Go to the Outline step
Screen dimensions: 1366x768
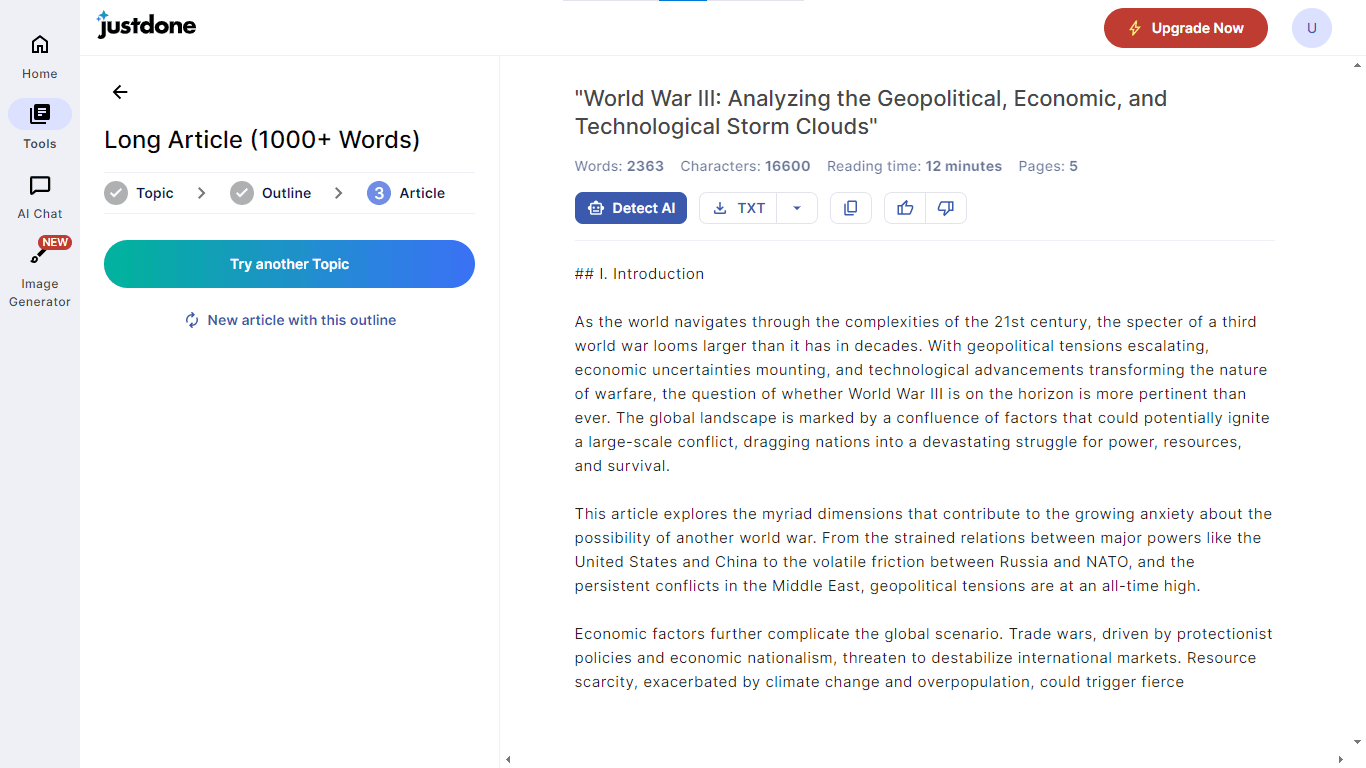click(271, 193)
